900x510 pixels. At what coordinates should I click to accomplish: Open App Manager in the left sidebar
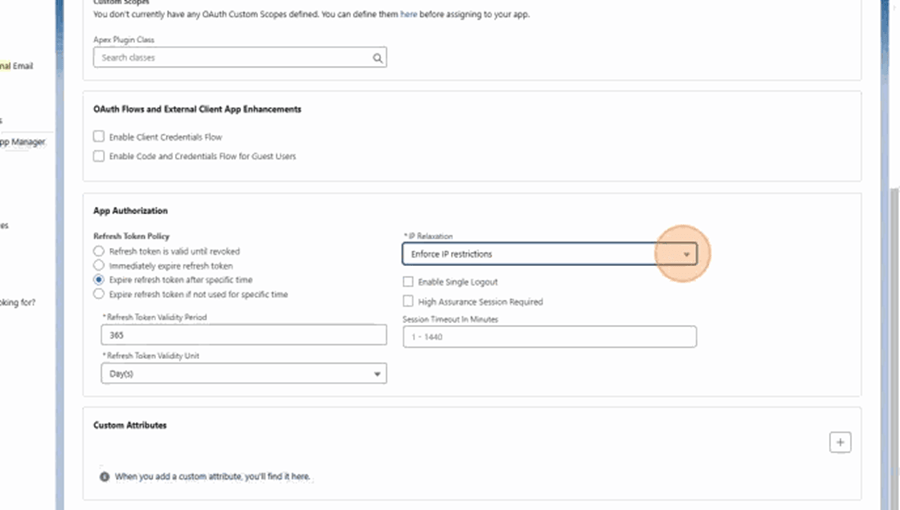[22, 142]
